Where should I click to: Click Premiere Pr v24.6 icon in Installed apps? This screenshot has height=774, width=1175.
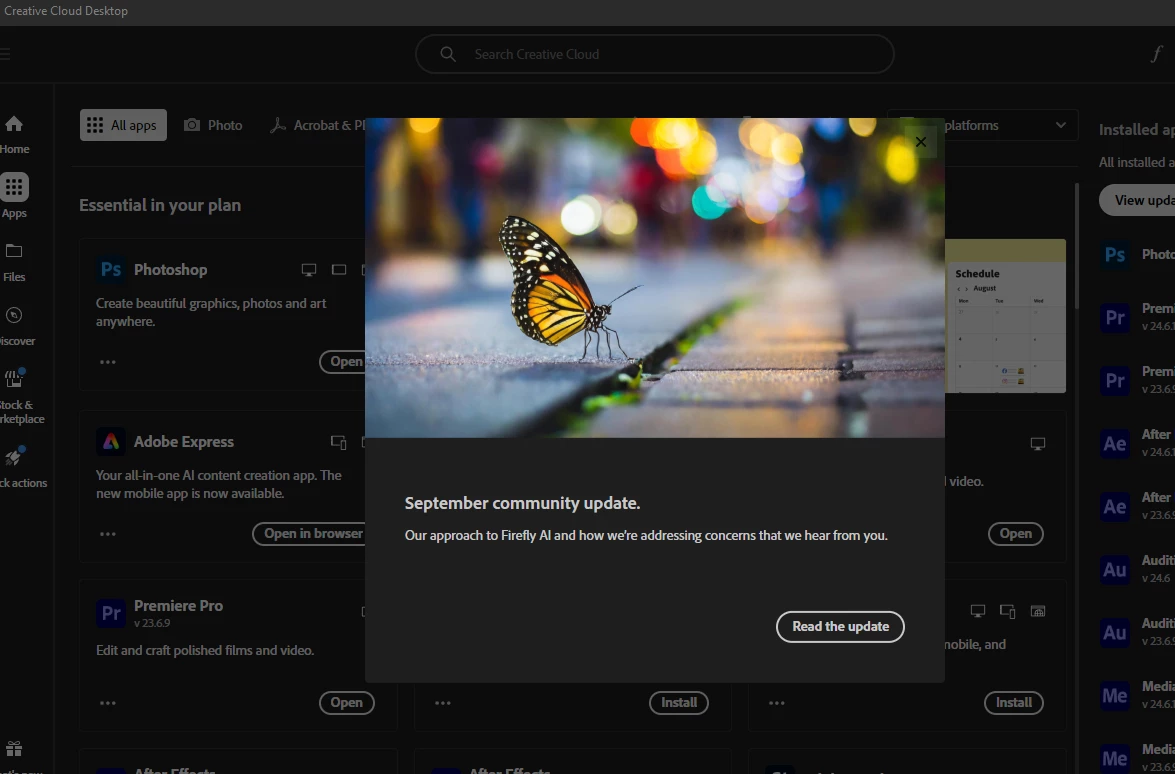click(1114, 318)
